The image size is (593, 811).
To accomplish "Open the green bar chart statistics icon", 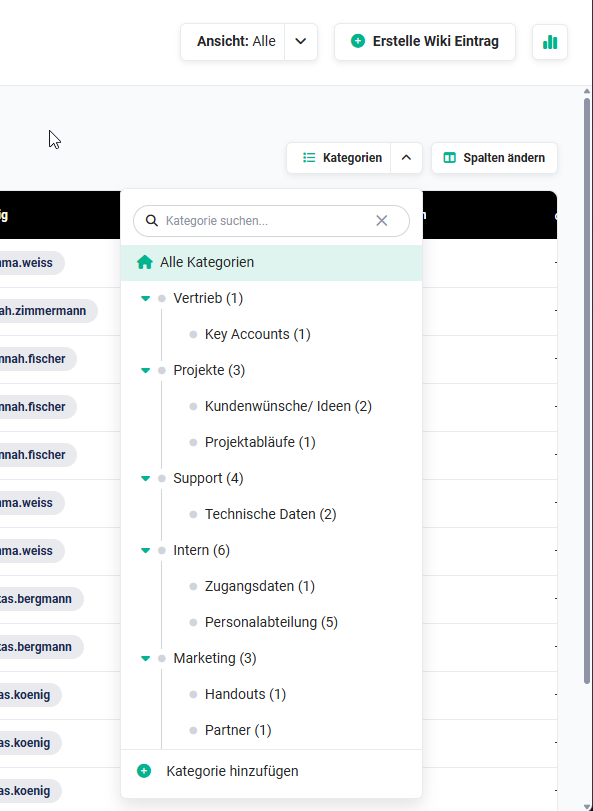I will (x=550, y=42).
